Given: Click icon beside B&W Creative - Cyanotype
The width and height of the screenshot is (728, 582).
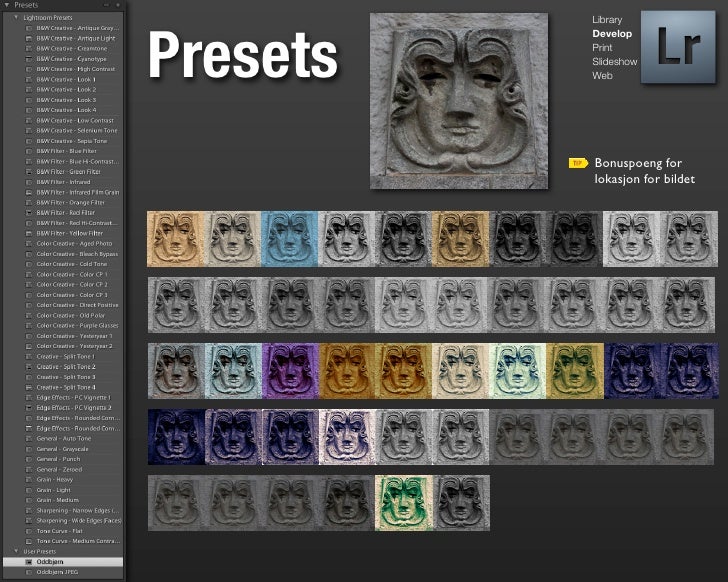Looking at the screenshot, I should [x=29, y=59].
